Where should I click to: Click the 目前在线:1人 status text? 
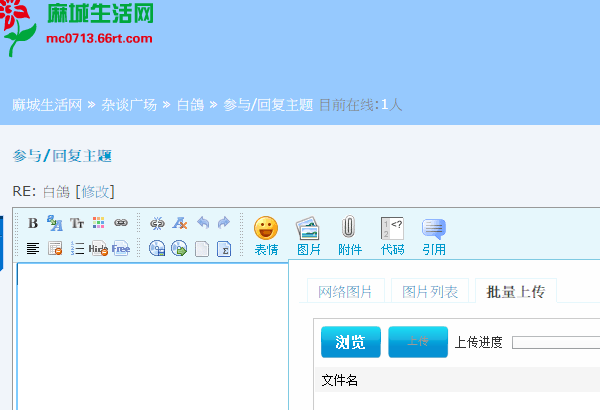(x=360, y=105)
